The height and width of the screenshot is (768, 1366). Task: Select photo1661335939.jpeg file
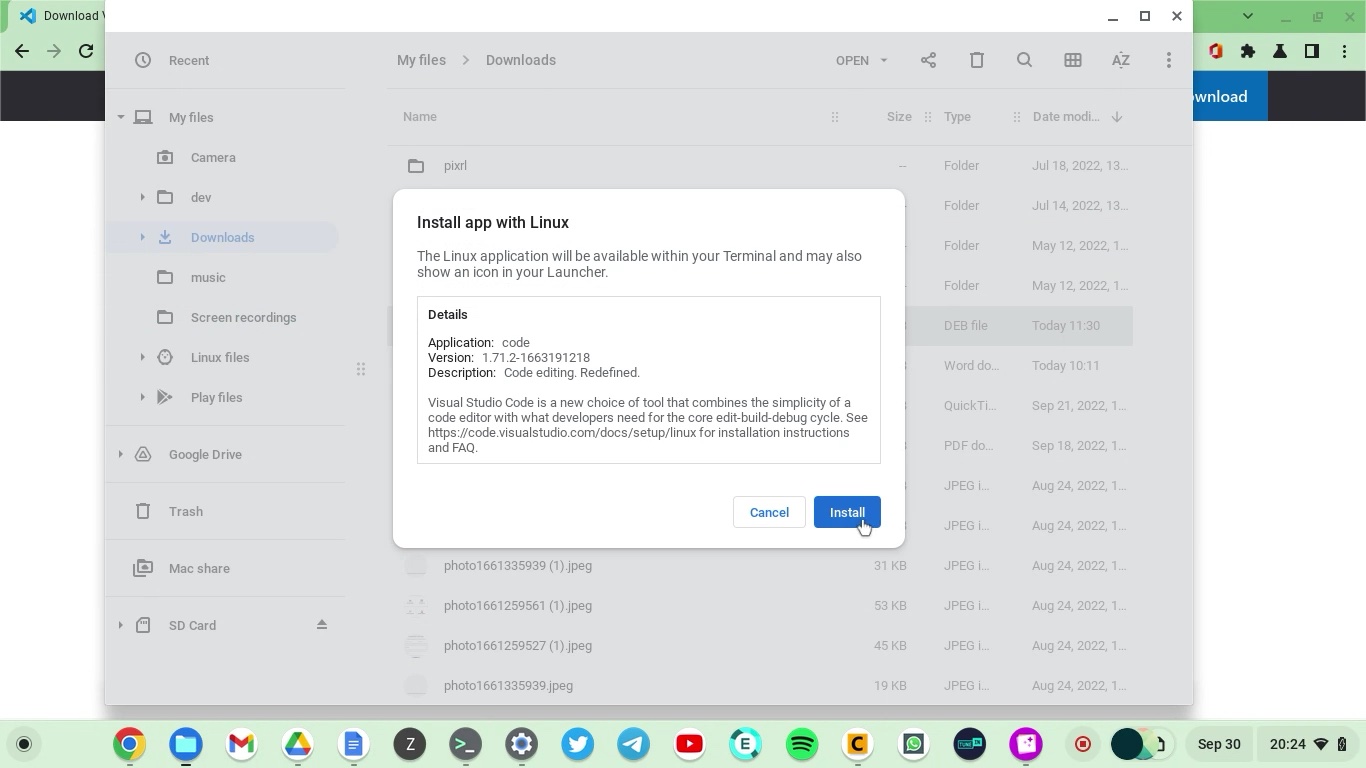pos(760,685)
